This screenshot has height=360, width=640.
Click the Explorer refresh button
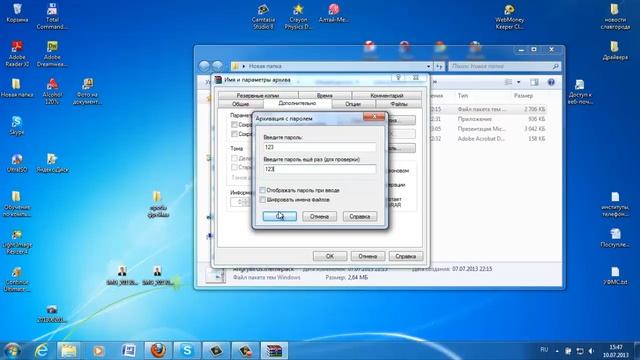(x=439, y=66)
